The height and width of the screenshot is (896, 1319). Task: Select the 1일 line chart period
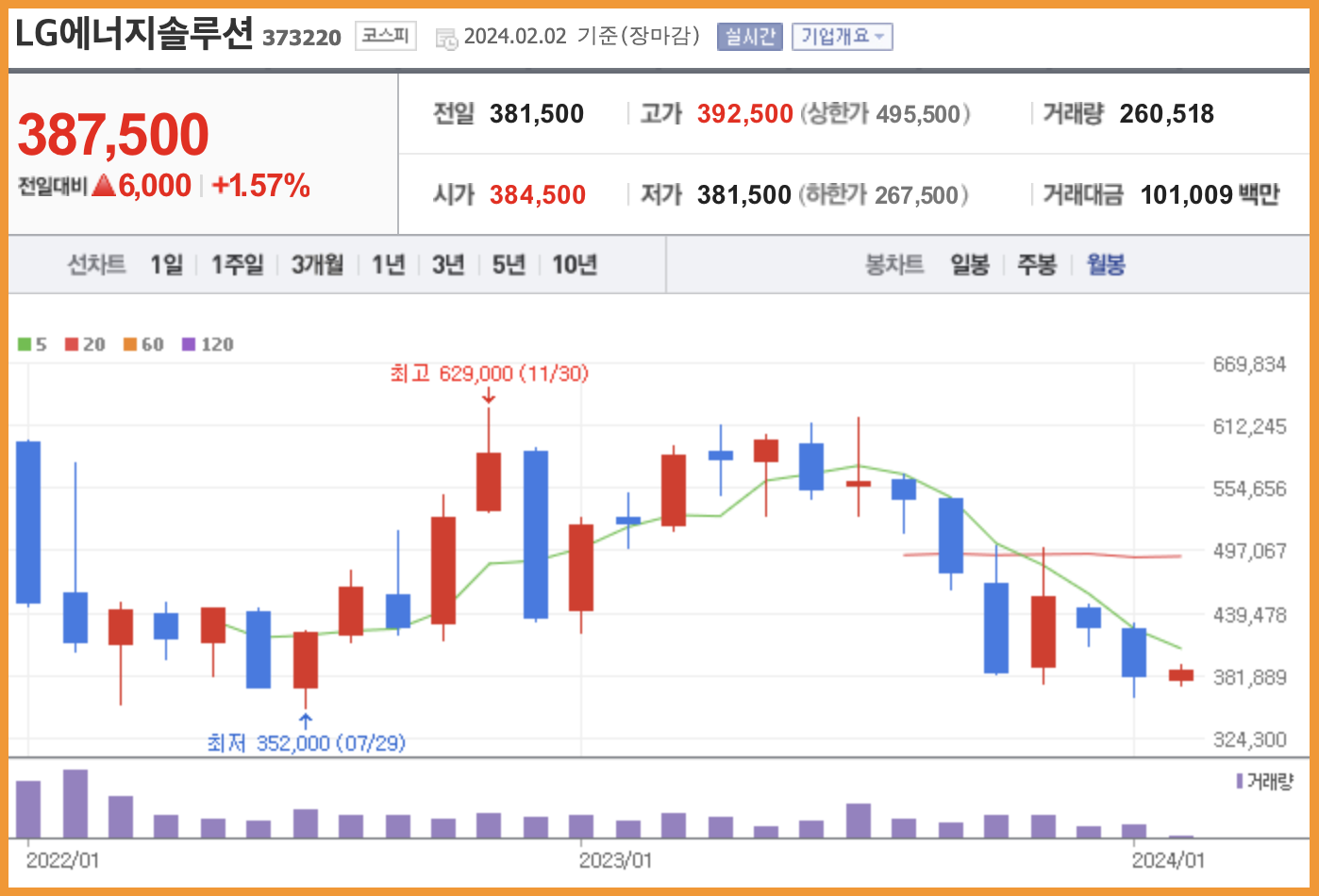pos(166,265)
